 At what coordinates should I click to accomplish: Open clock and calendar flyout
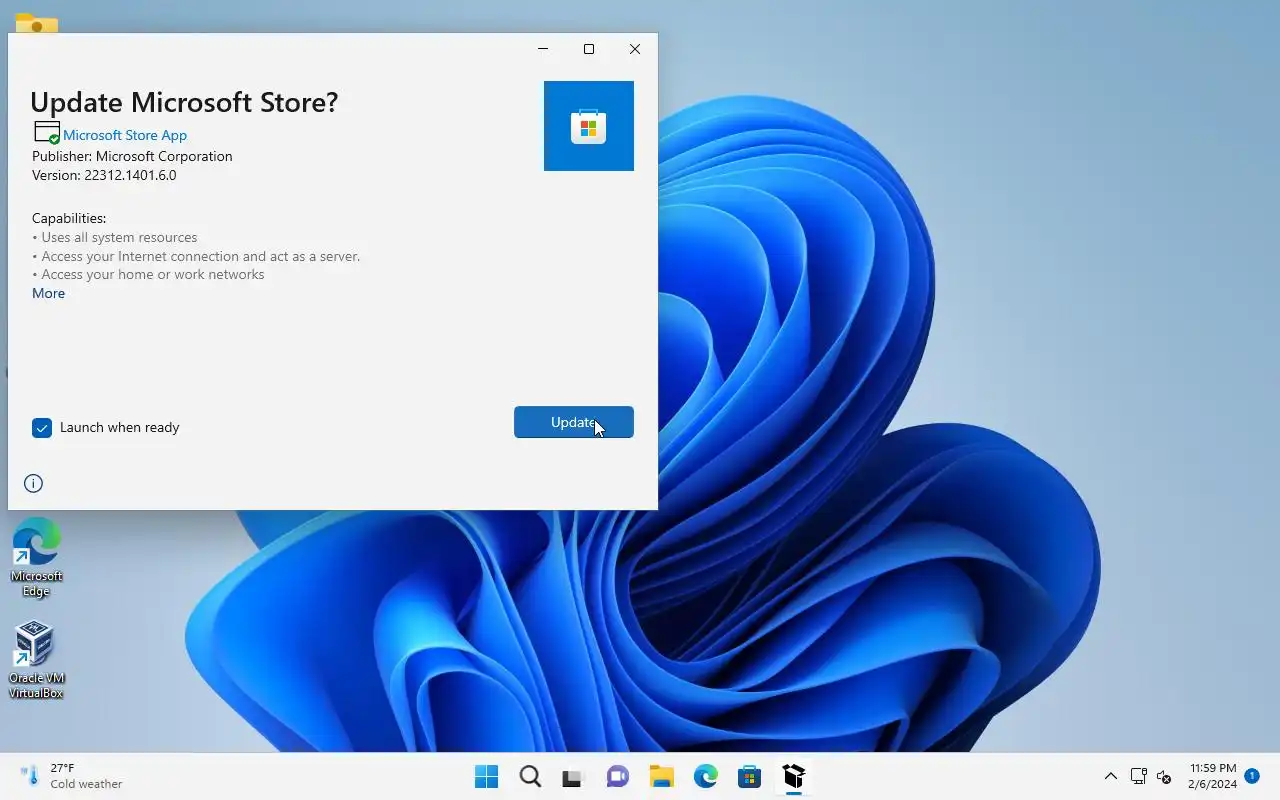pos(1212,776)
